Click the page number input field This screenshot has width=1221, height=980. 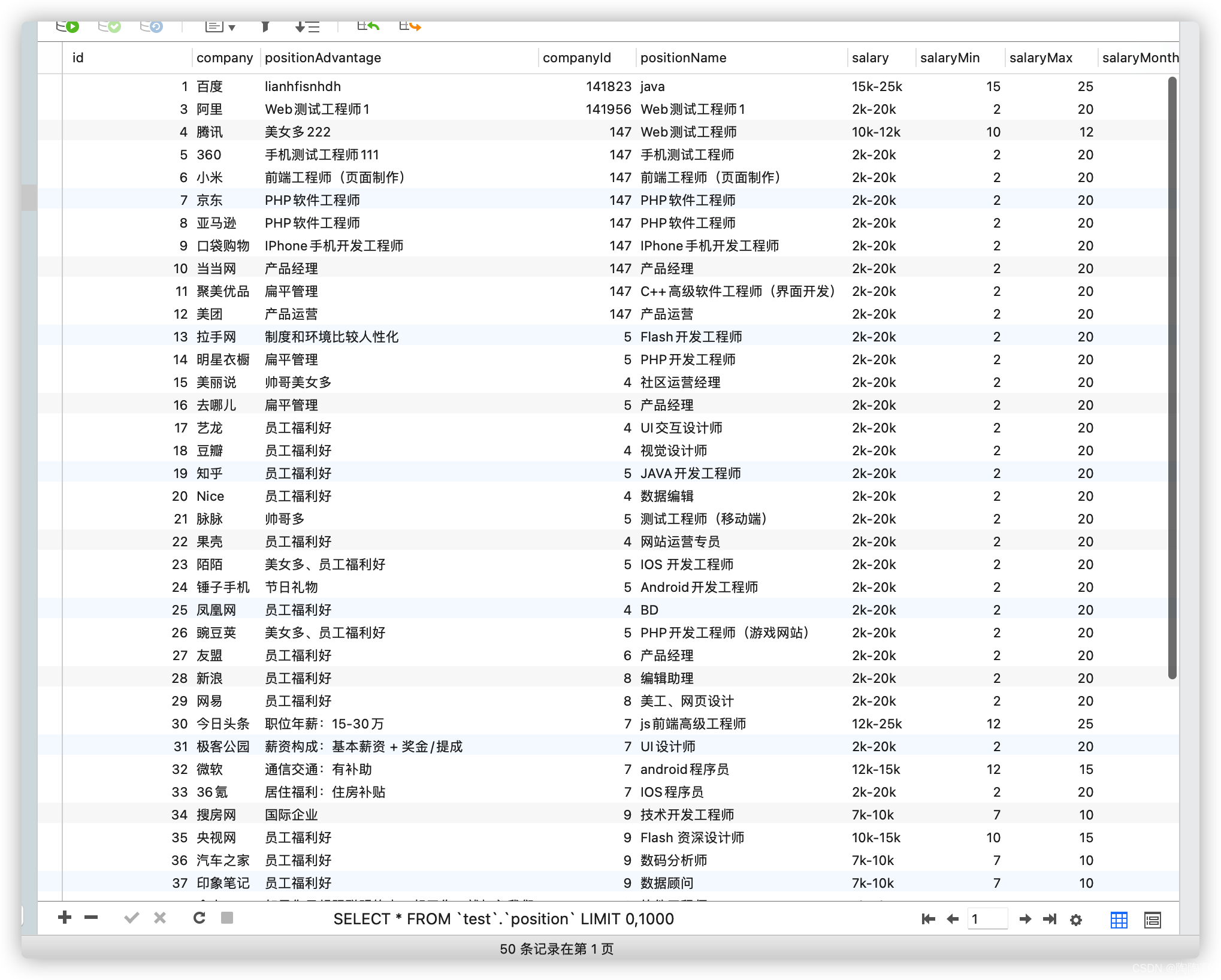[987, 919]
